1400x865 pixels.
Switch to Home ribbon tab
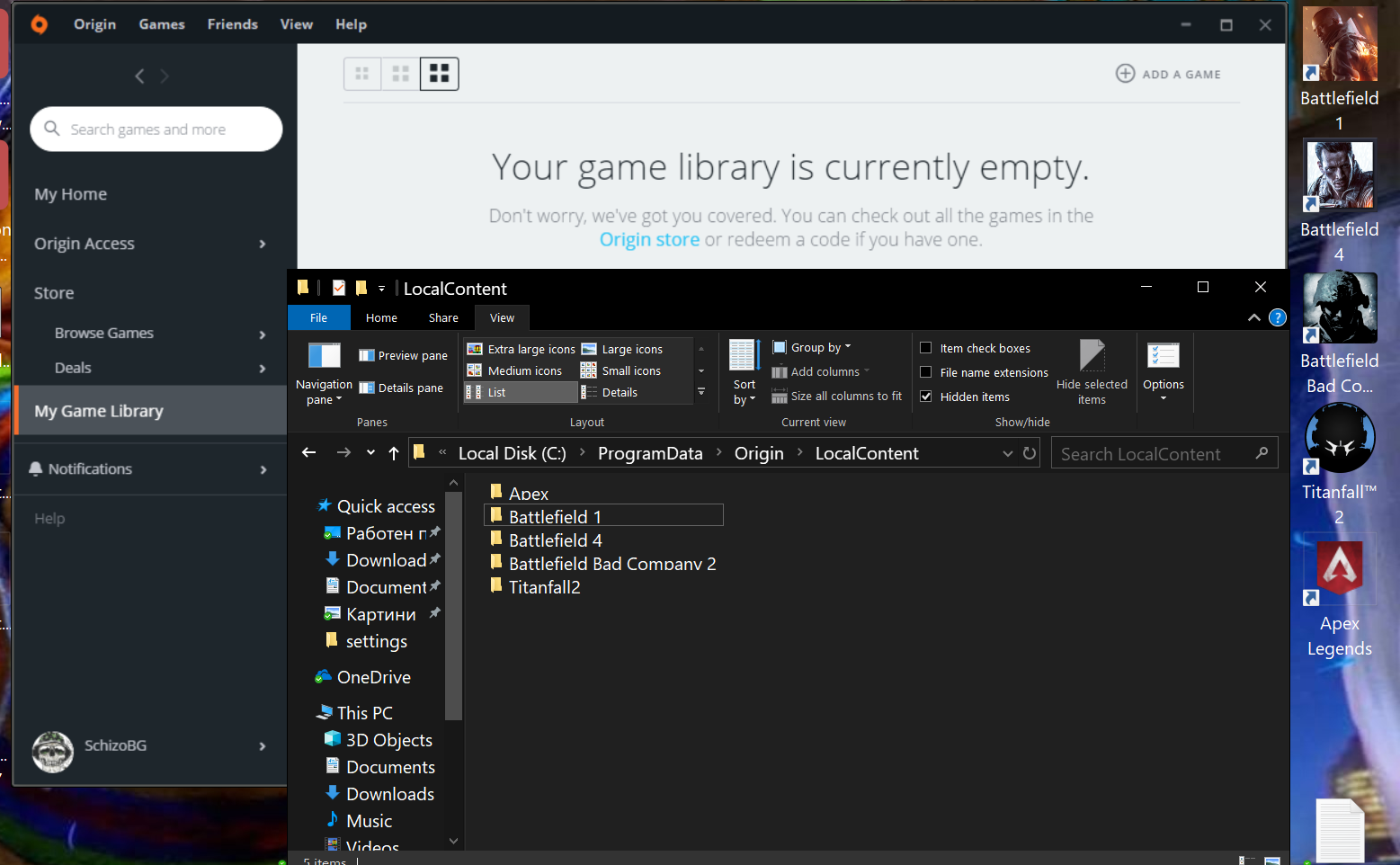pos(381,317)
